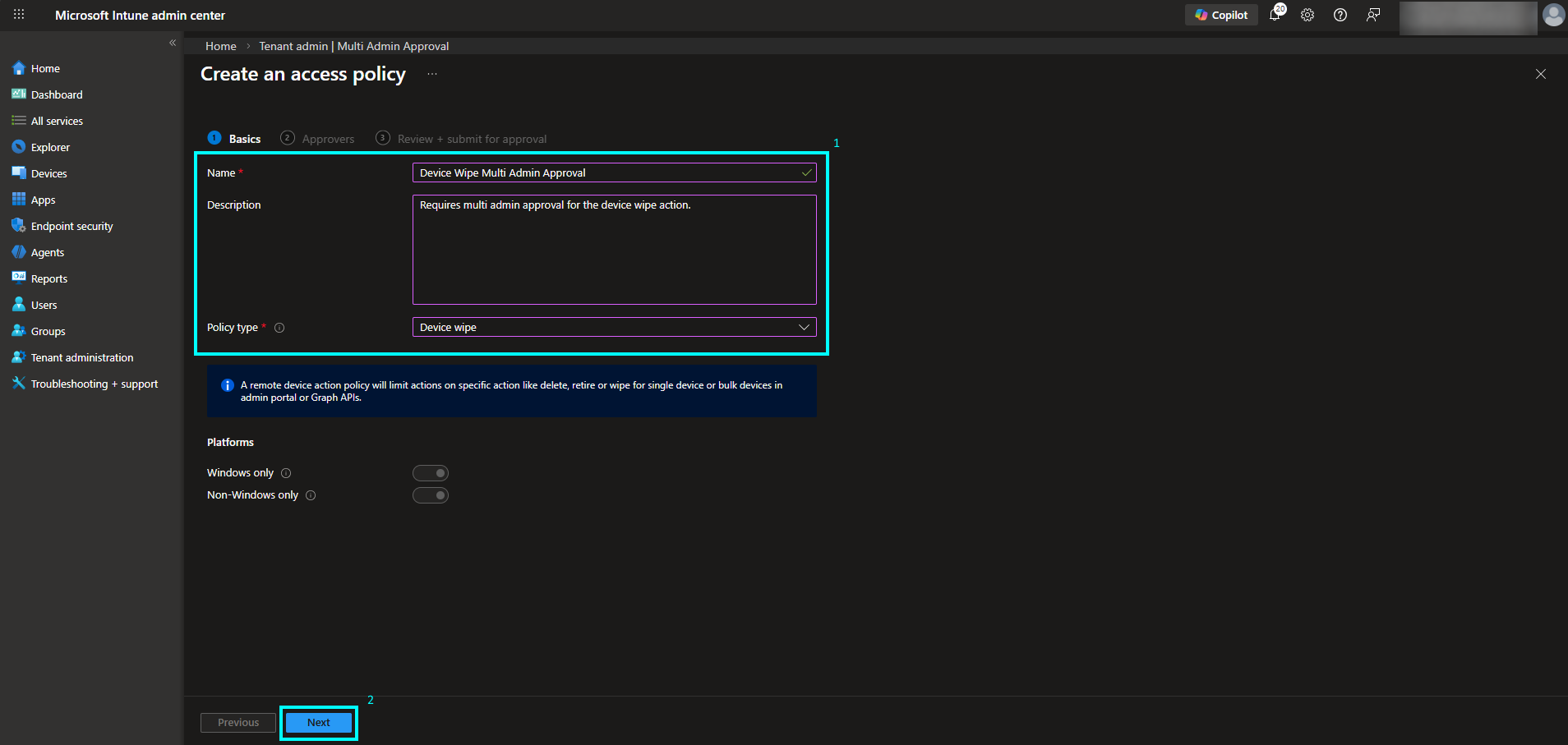This screenshot has width=1568, height=745.
Task: Click the Users icon in sidebar
Action: [19, 305]
